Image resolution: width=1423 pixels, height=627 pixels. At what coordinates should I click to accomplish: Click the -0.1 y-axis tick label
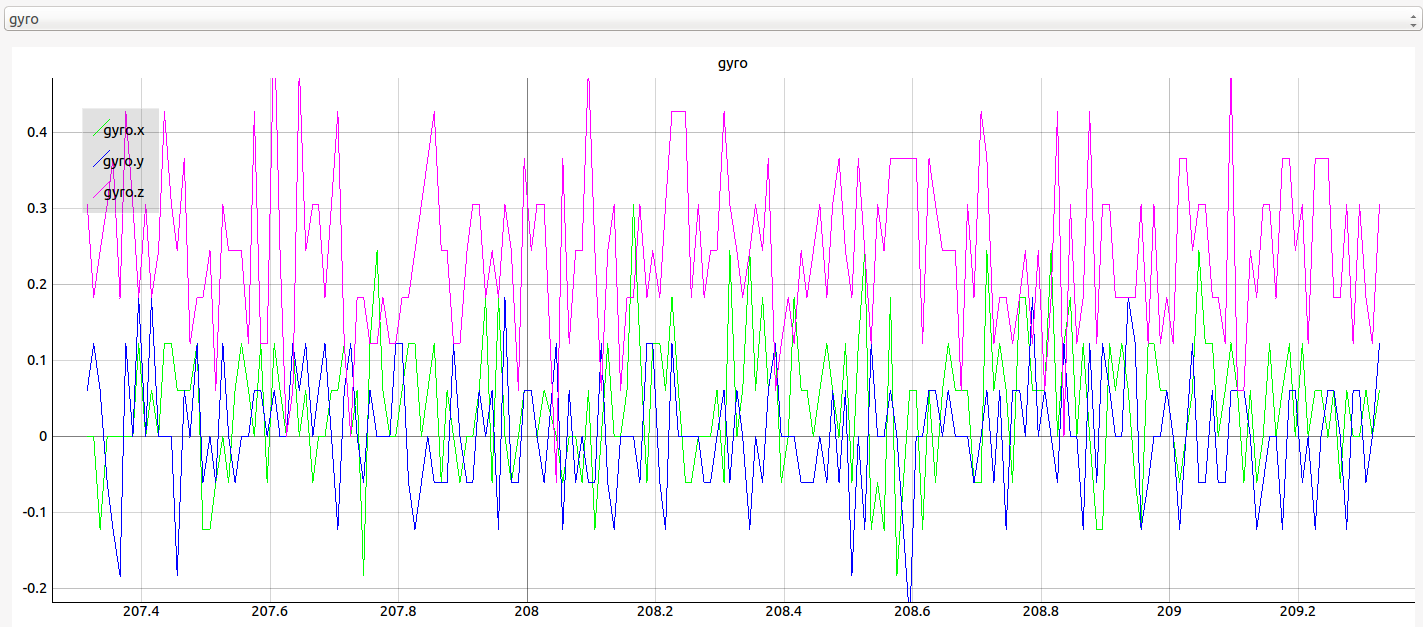click(31, 512)
